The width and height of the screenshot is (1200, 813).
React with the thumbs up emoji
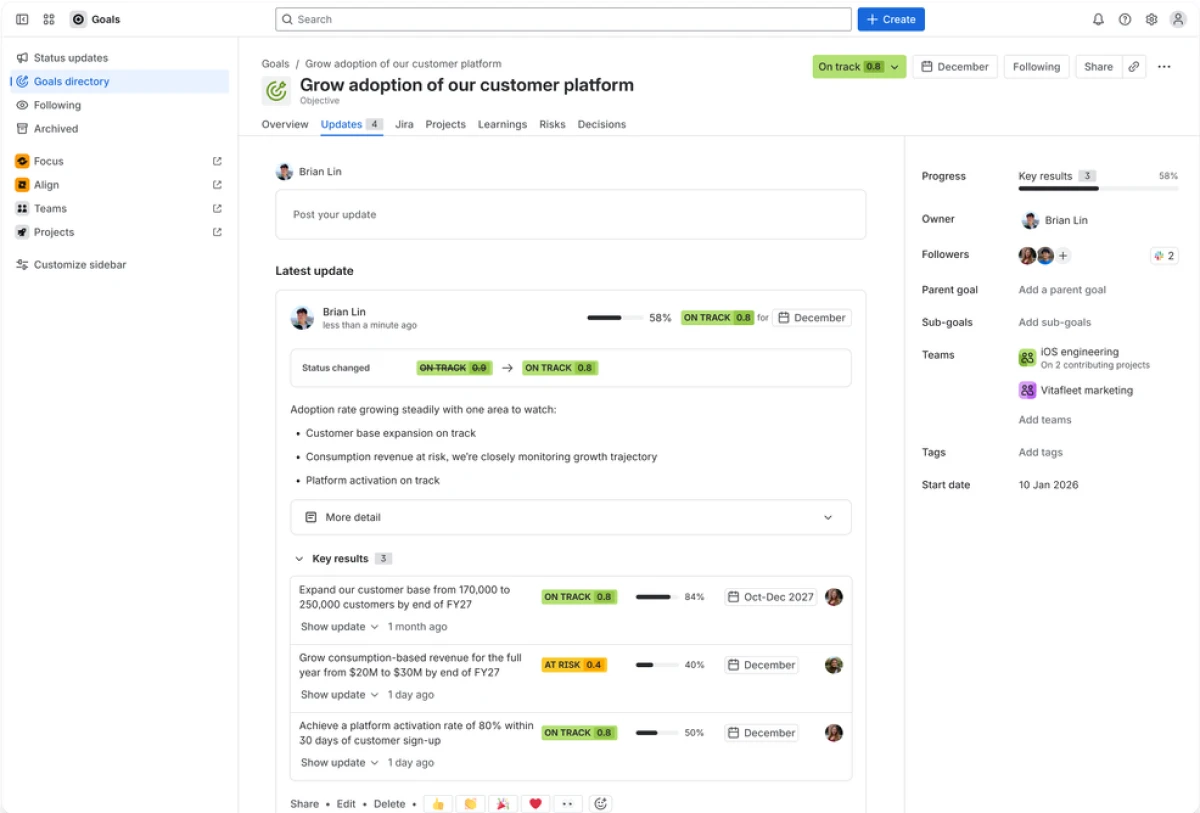point(437,803)
